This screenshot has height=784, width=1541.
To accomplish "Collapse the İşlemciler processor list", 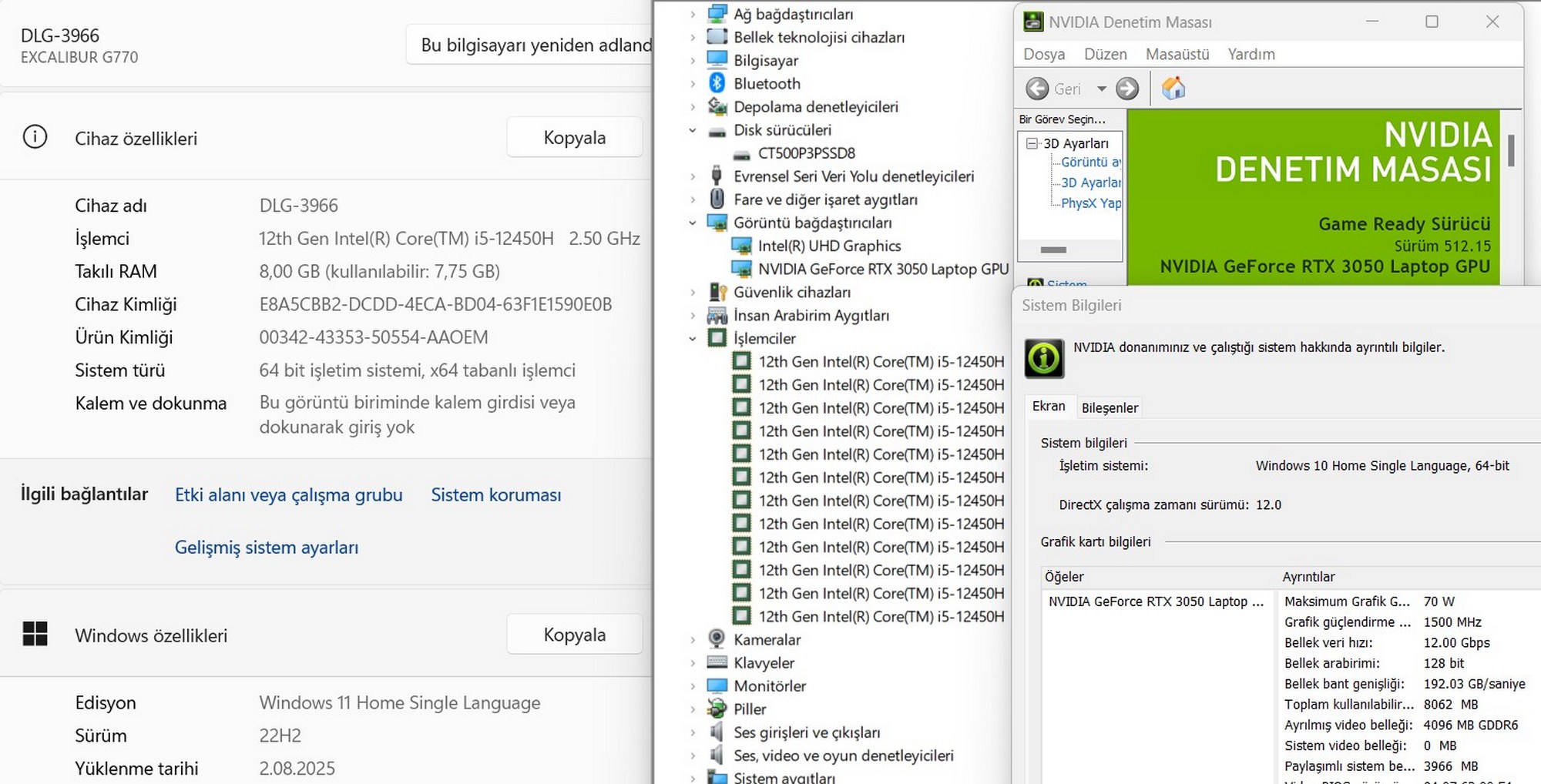I will point(692,338).
